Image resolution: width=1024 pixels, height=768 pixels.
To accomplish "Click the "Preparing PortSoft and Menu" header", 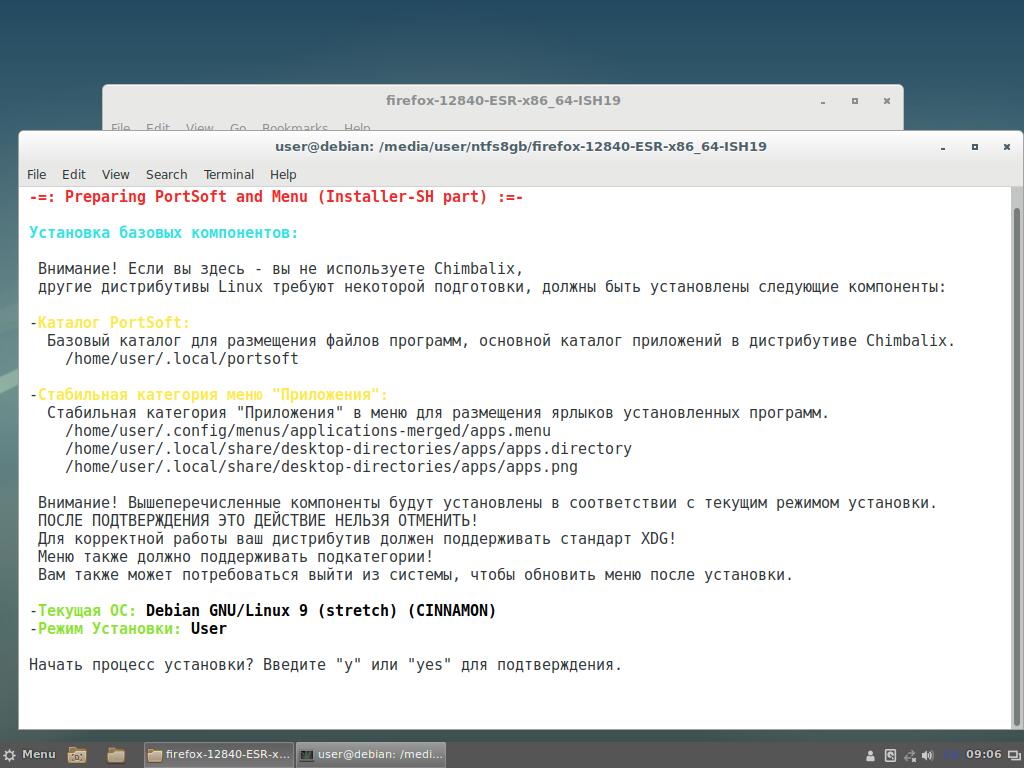I will click(x=276, y=197).
